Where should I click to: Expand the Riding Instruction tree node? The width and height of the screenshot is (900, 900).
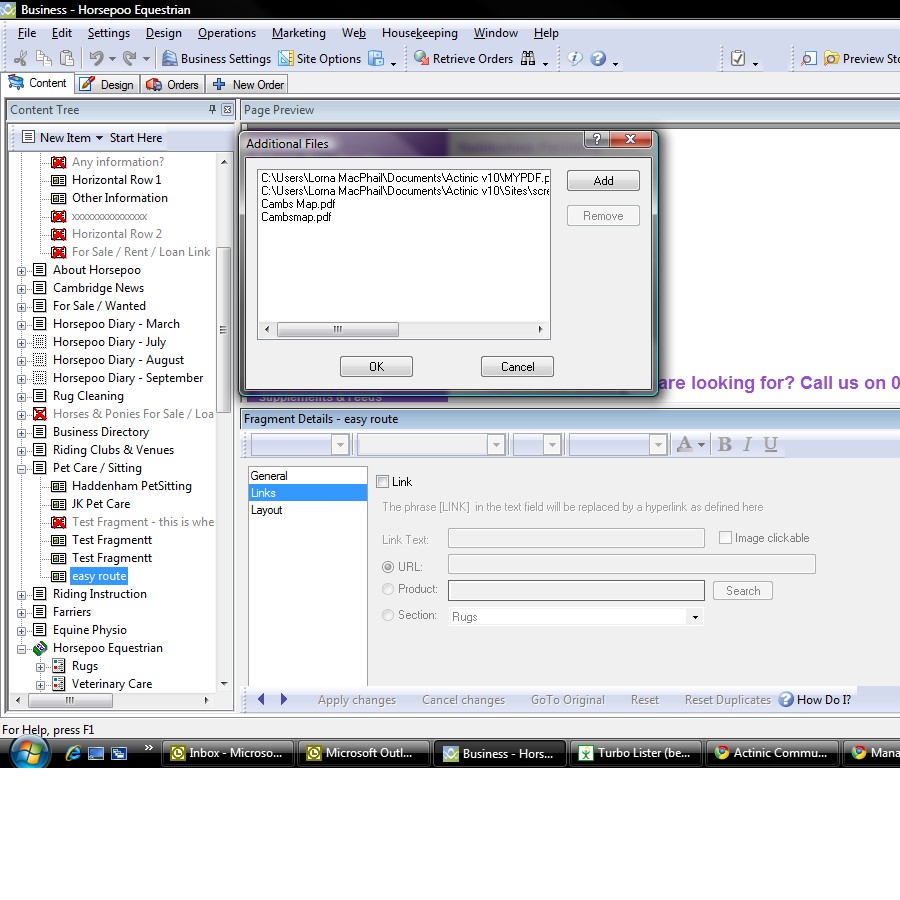(22, 595)
